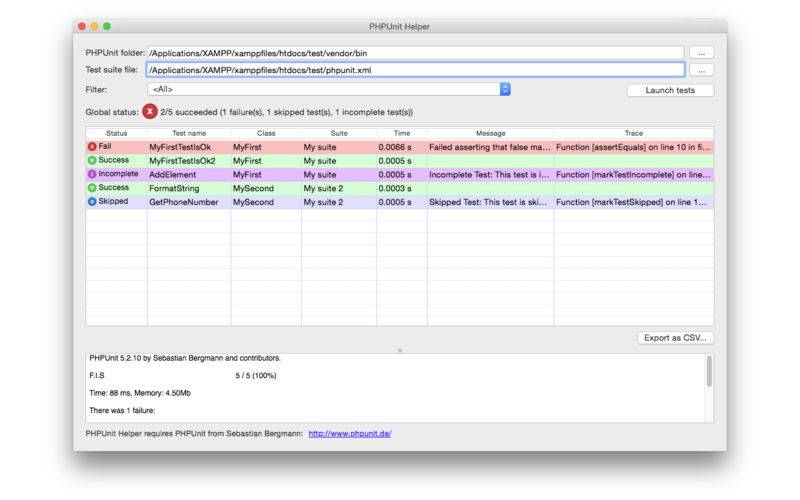Sort by the Message column header
800x500 pixels.
tap(490, 133)
